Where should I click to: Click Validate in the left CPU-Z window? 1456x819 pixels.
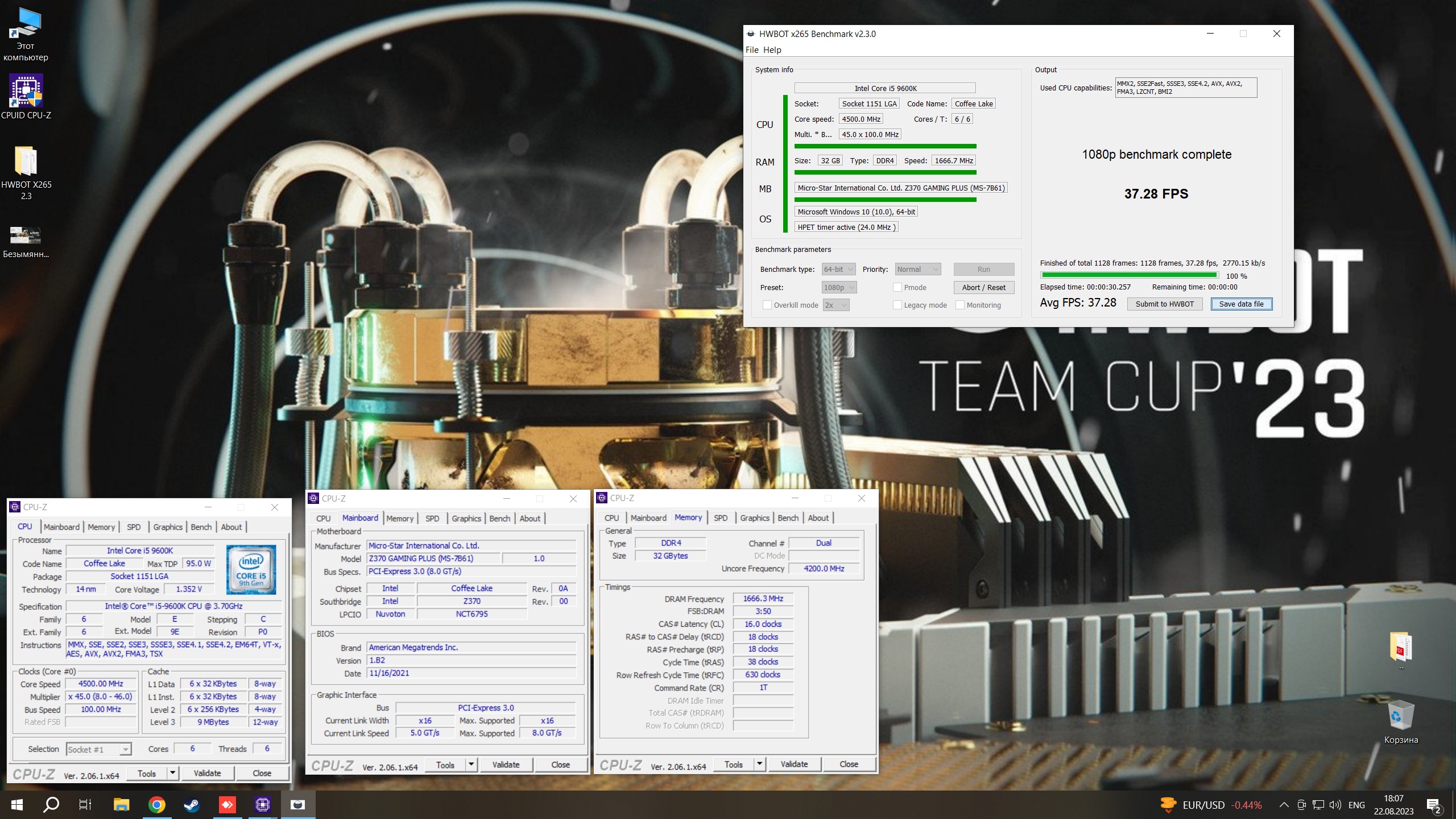tap(207, 773)
